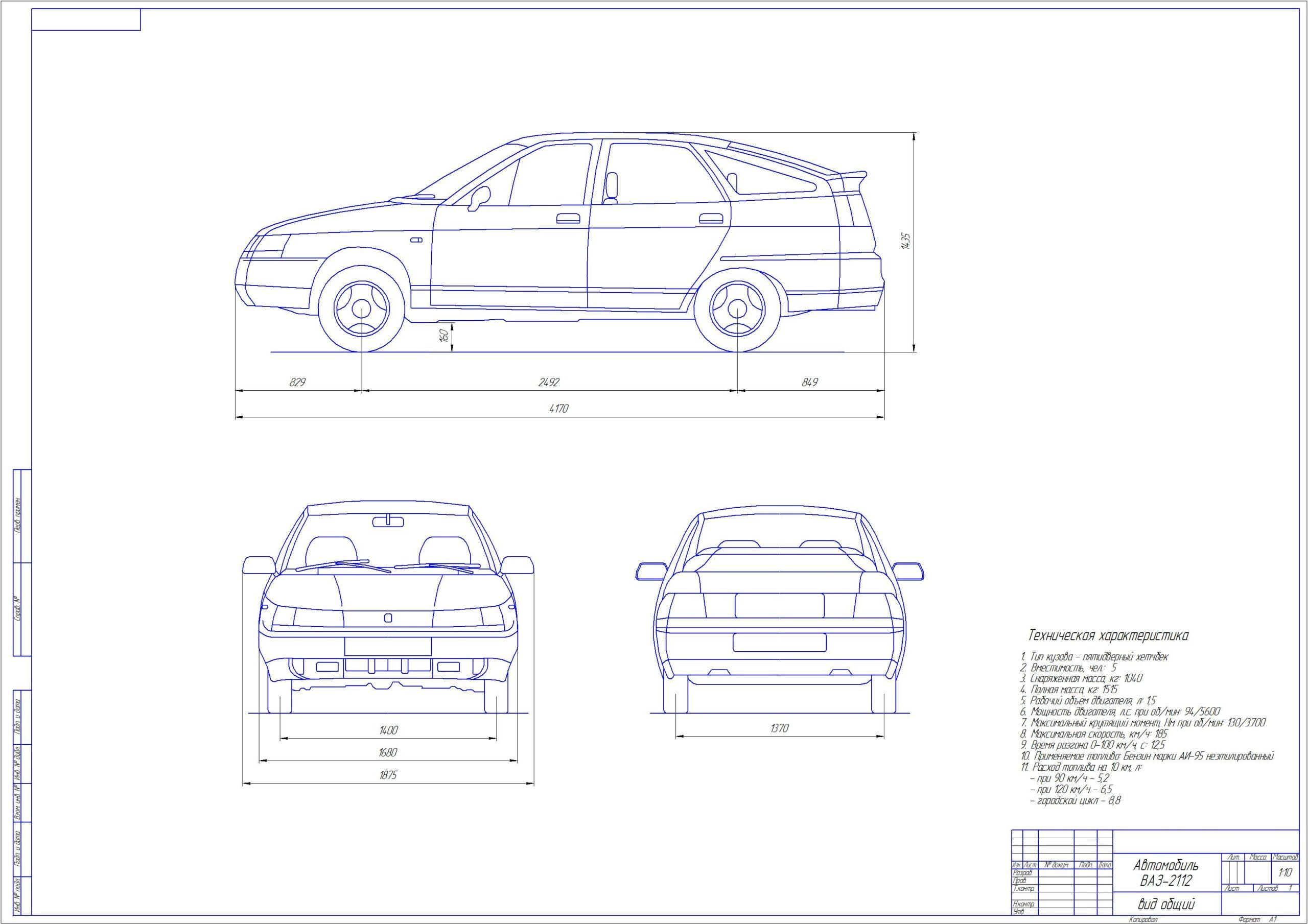Click the front wheel hub in side view
The image size is (1308, 924).
(361, 309)
